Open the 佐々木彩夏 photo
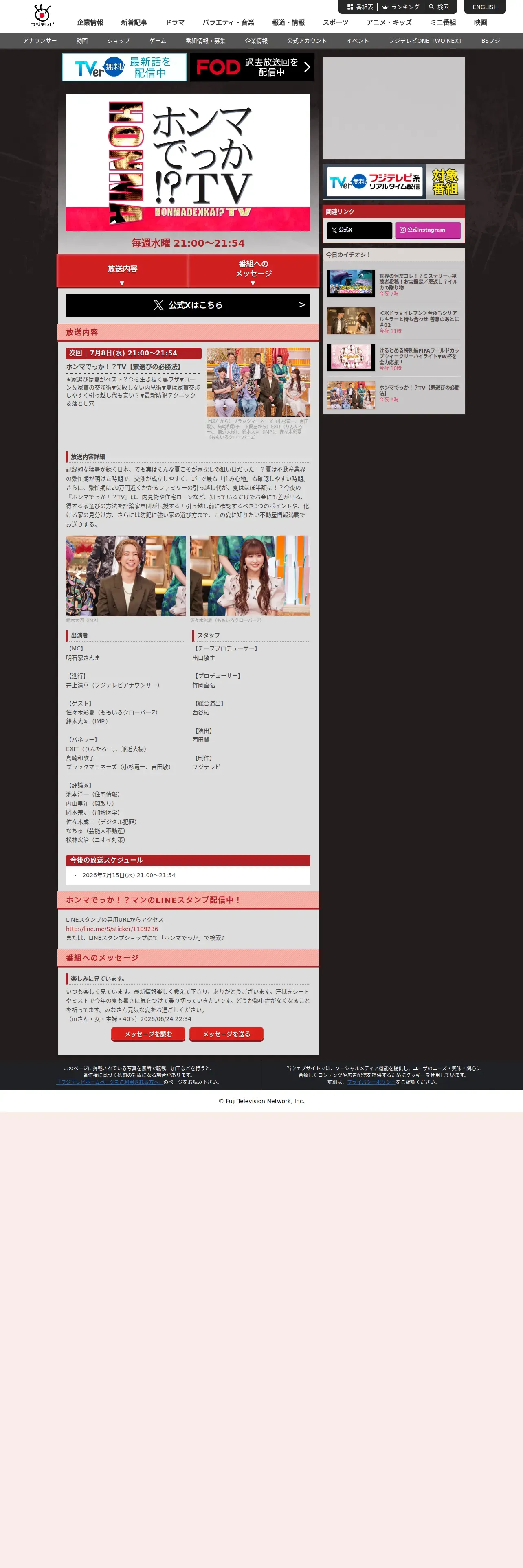The image size is (523, 1568). tap(250, 575)
